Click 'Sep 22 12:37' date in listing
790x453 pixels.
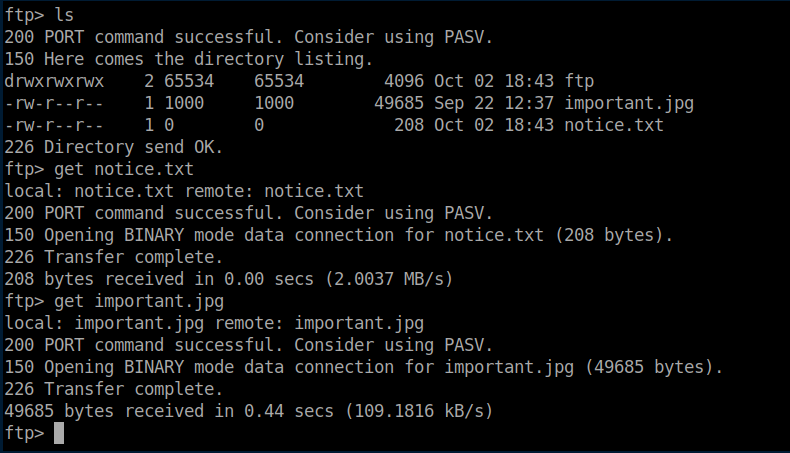[x=494, y=104]
